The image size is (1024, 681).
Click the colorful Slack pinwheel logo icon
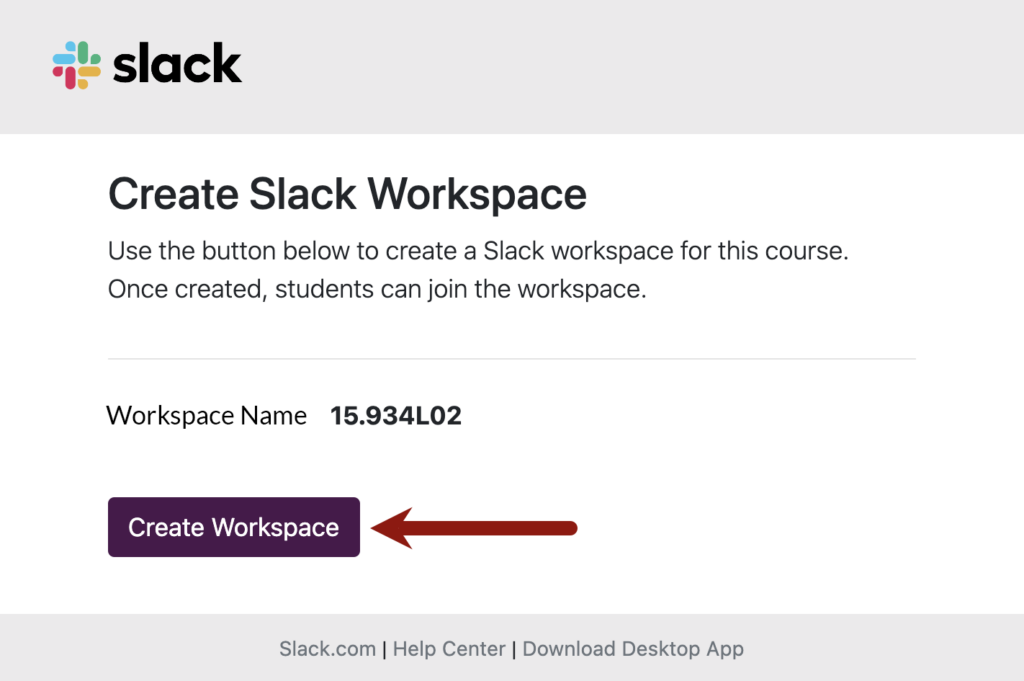[75, 64]
